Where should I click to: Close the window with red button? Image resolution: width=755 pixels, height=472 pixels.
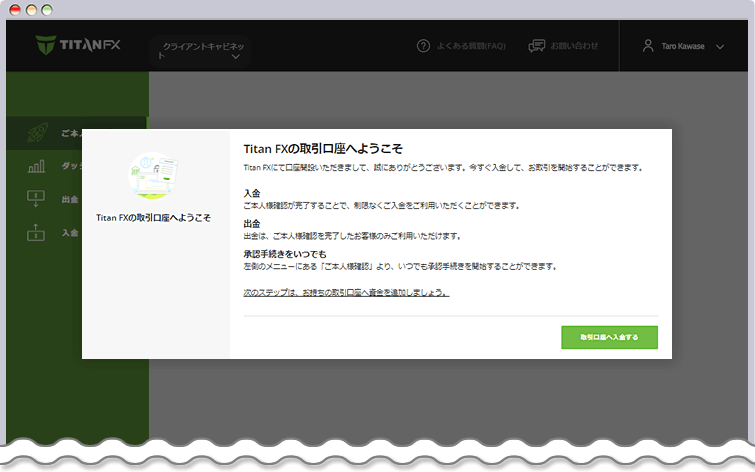[15, 10]
